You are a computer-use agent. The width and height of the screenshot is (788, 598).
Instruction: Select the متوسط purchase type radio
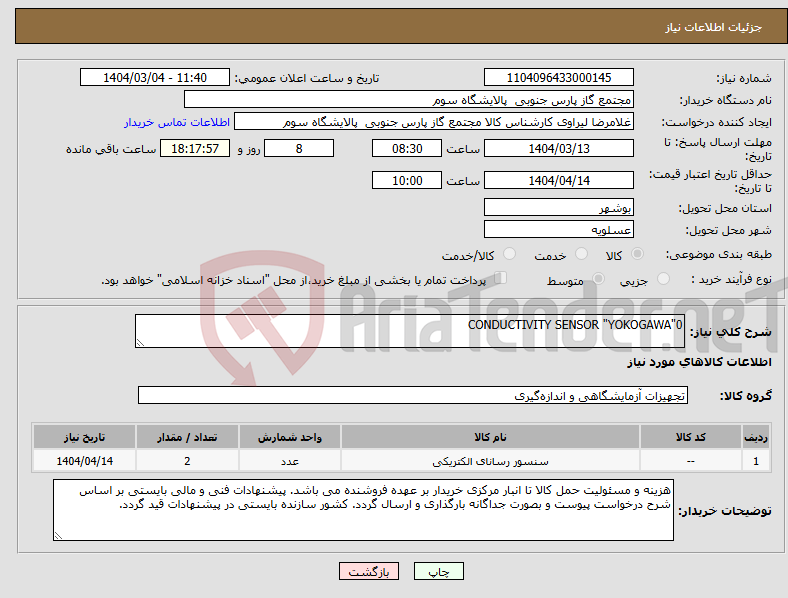599,278
